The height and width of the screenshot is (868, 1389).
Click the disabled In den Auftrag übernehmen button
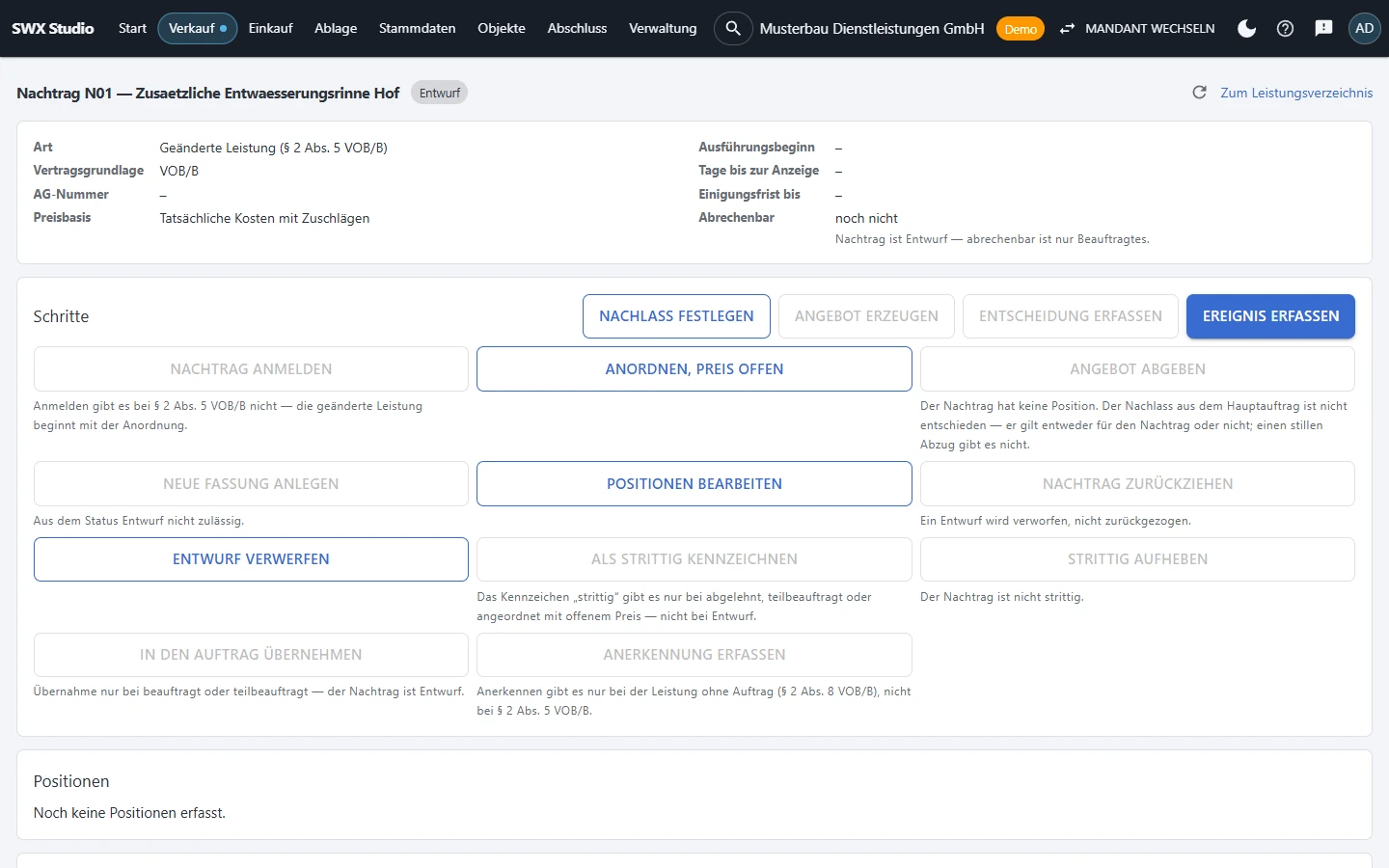251,655
